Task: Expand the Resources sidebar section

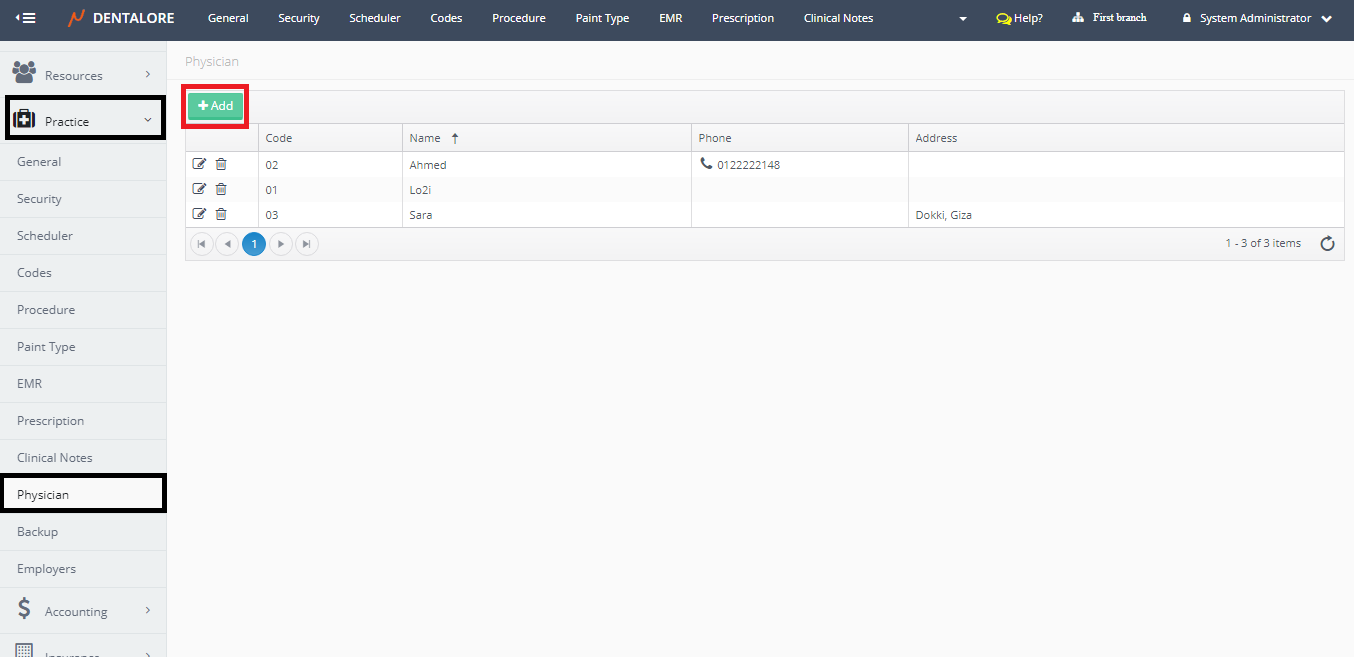Action: [82, 75]
